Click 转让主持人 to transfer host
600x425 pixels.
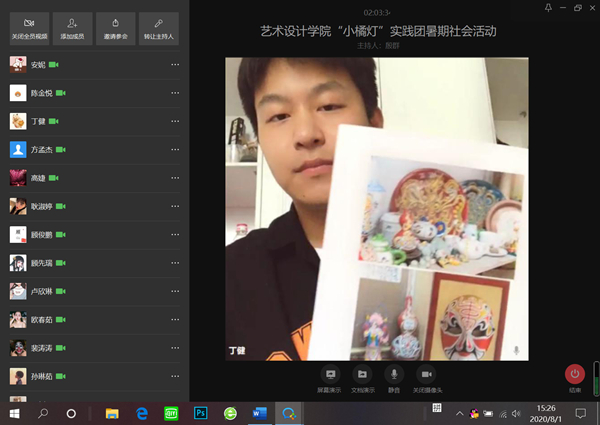click(158, 28)
